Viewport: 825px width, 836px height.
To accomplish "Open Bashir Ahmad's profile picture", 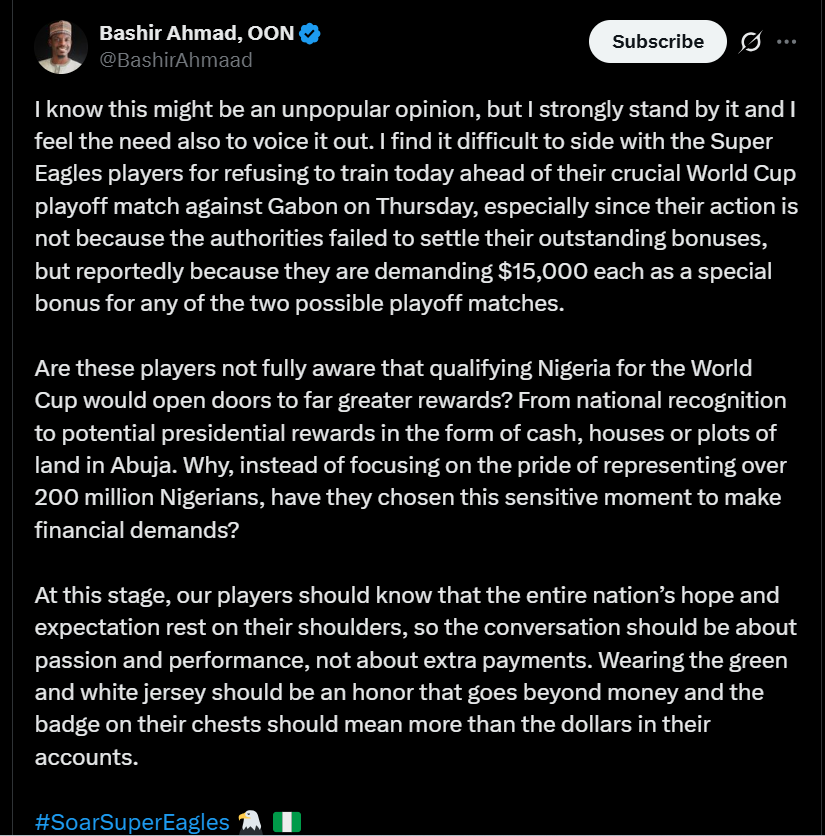I will click(61, 46).
